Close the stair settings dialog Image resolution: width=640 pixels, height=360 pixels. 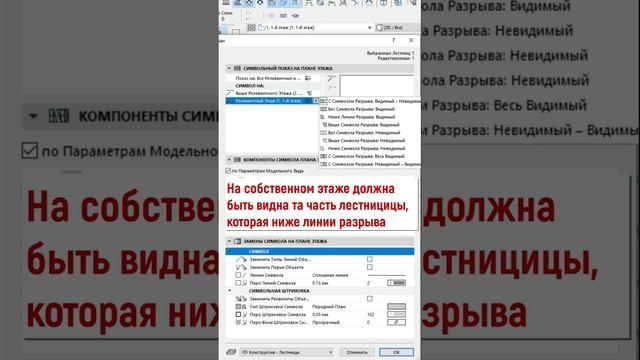(411, 40)
